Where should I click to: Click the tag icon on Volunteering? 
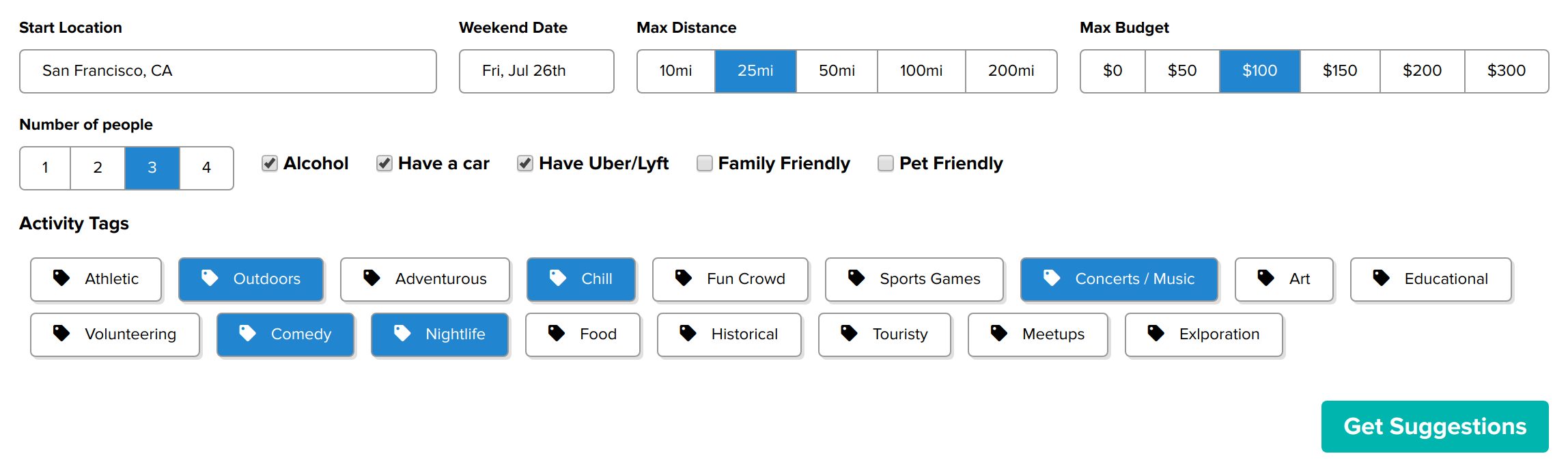coord(61,333)
